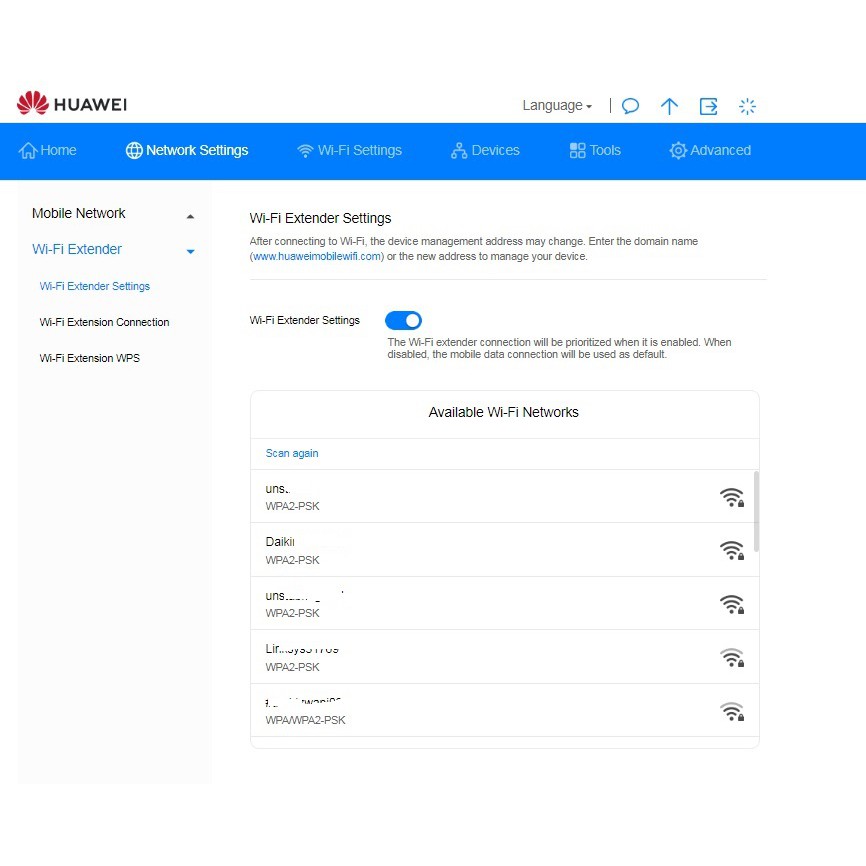
Task: Click Scan again link
Action: [x=292, y=453]
